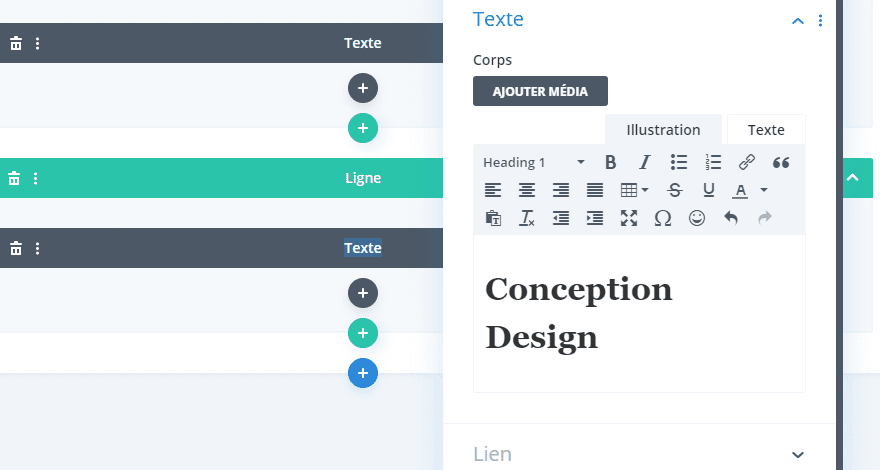This screenshot has width=880, height=470.
Task: Insert a blockquote using the quote icon
Action: (x=781, y=162)
